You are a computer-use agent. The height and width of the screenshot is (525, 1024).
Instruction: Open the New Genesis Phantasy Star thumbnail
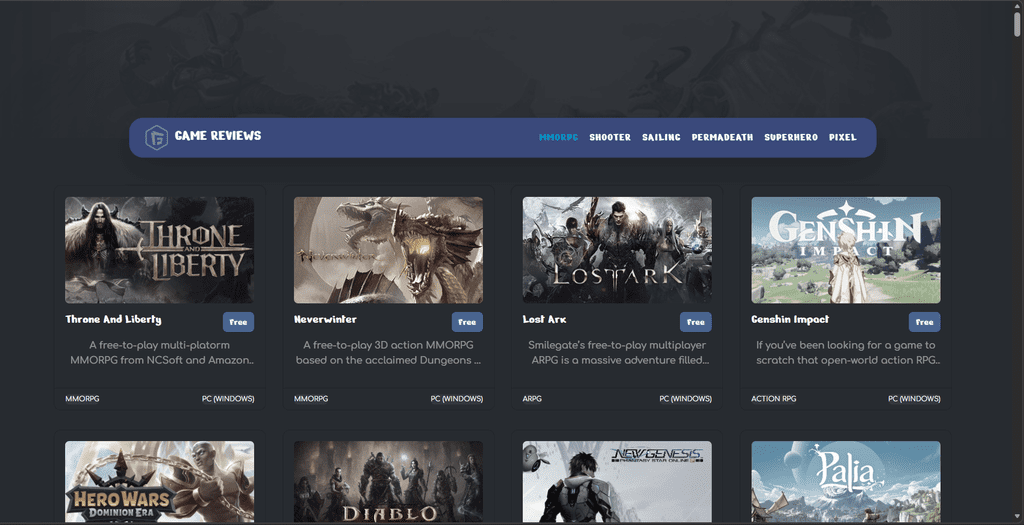point(617,482)
